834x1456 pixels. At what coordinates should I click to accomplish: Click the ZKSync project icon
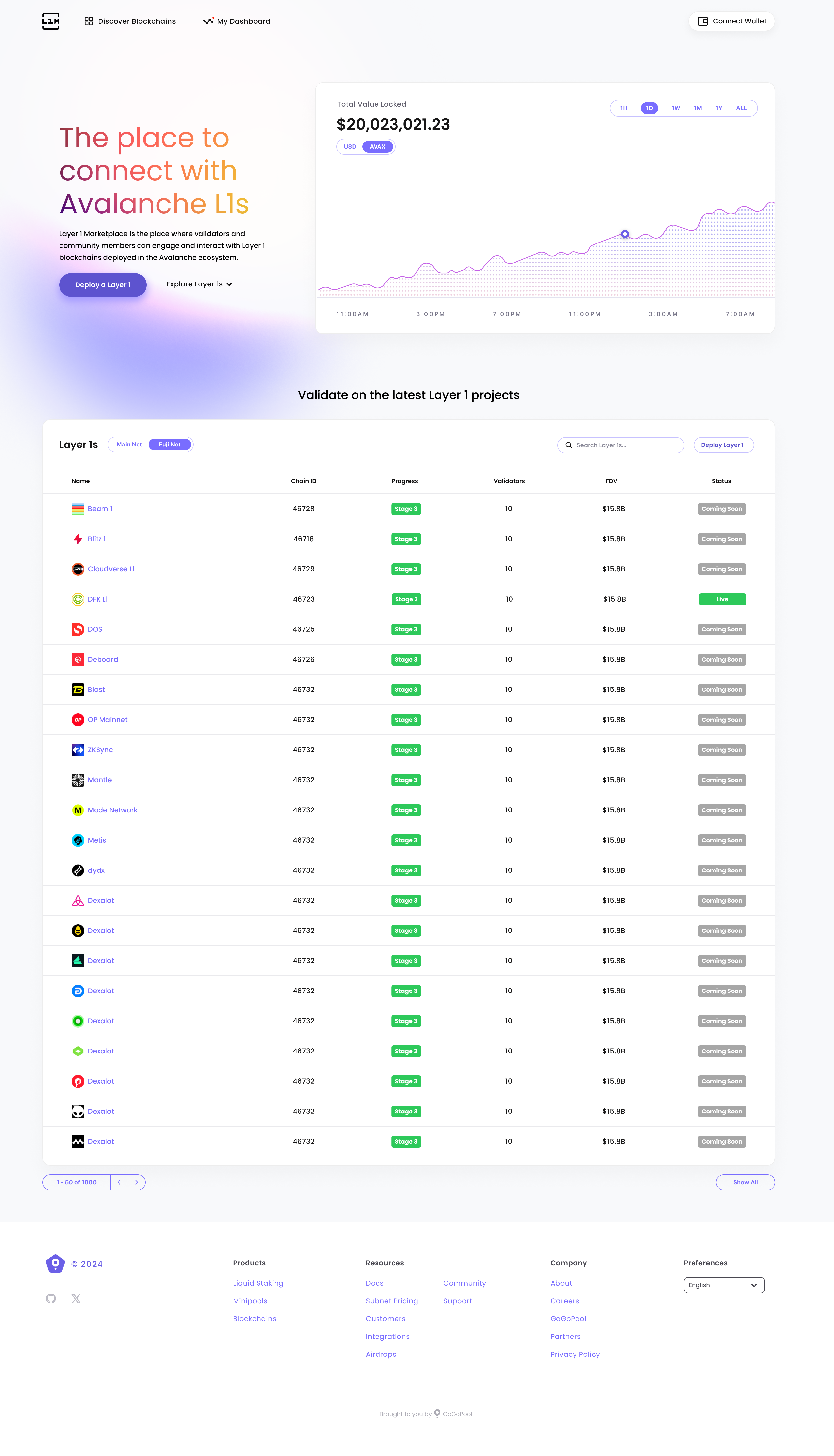coord(78,749)
